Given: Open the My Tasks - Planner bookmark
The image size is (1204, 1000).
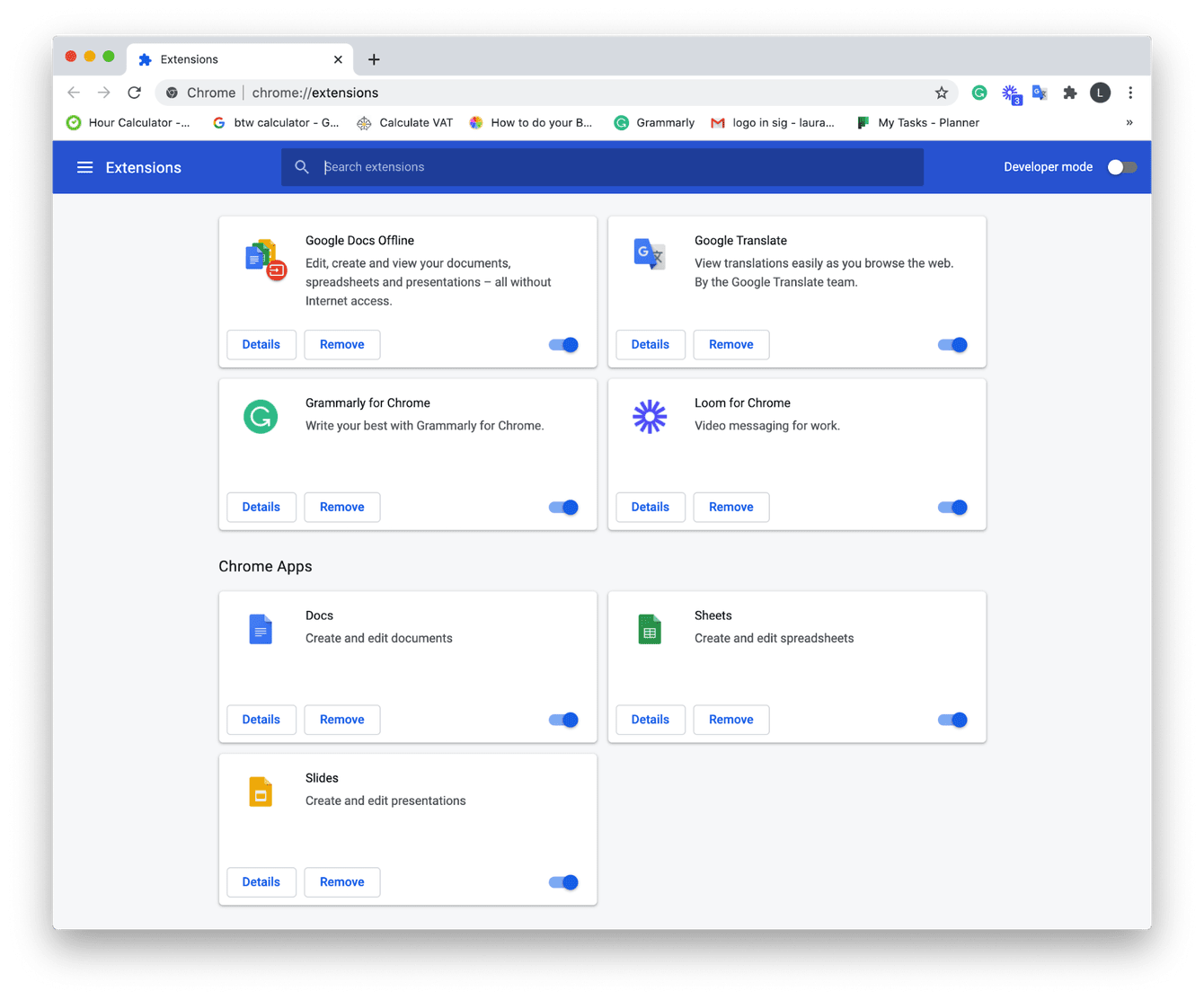Looking at the screenshot, I should pyautogui.click(x=917, y=123).
